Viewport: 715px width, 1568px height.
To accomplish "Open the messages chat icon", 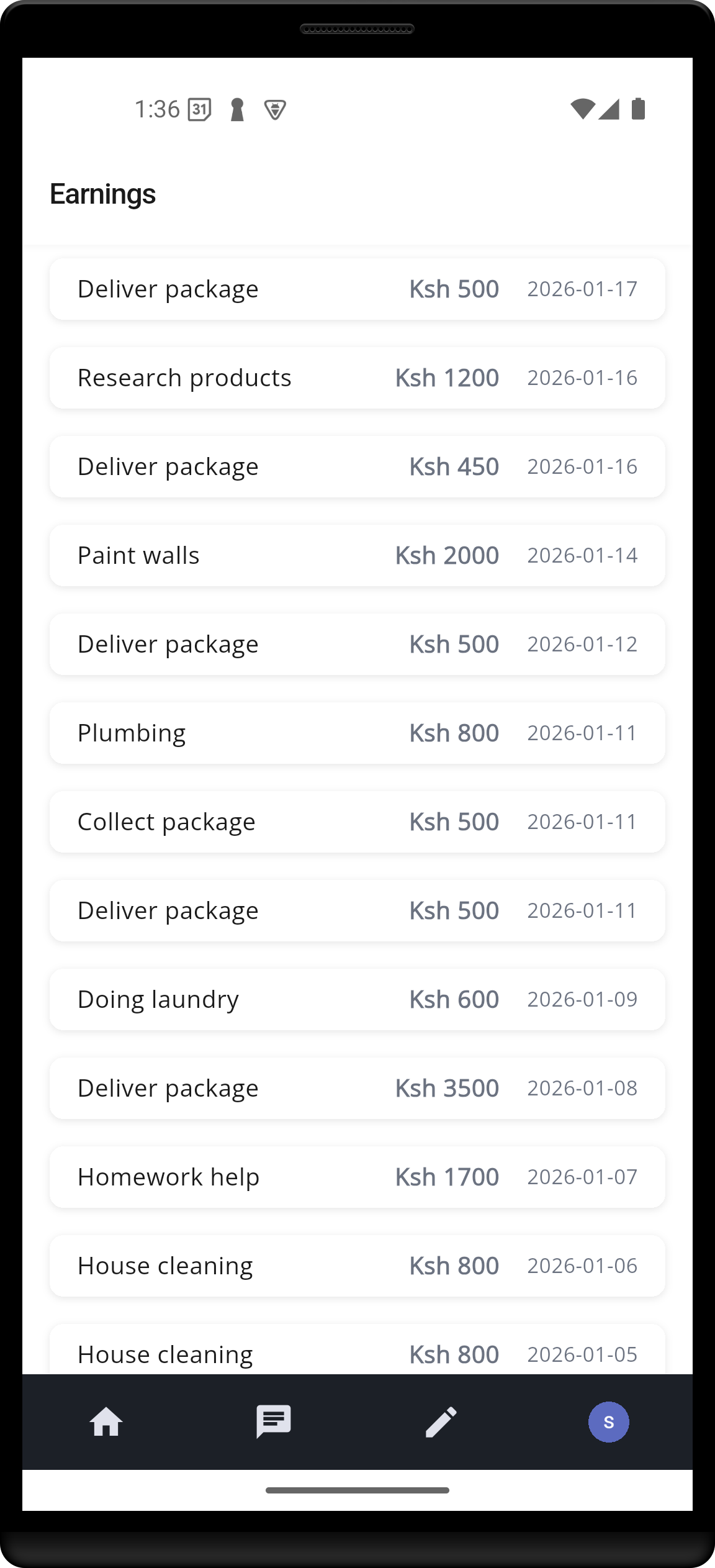I will click(x=274, y=1422).
